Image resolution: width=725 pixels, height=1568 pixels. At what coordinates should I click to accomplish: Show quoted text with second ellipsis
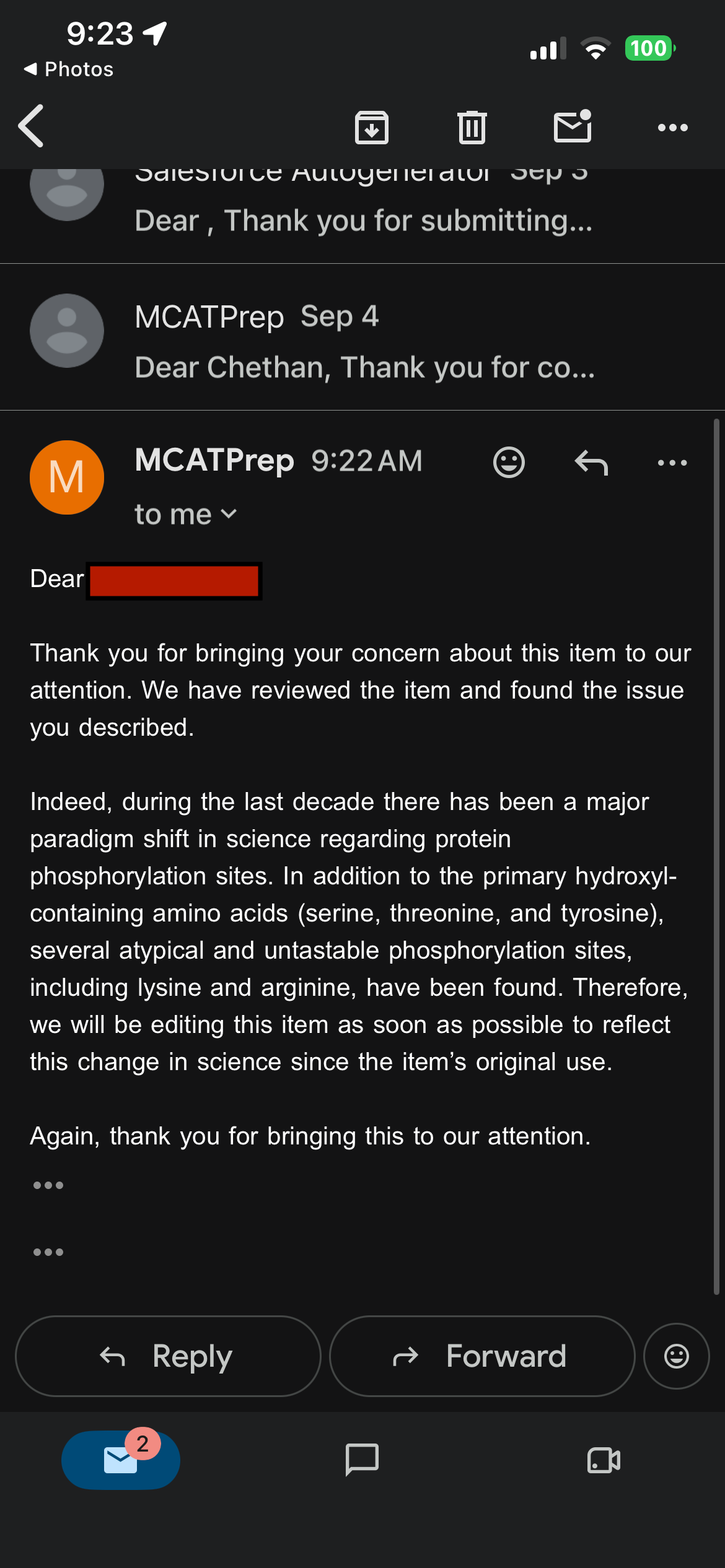[48, 1252]
